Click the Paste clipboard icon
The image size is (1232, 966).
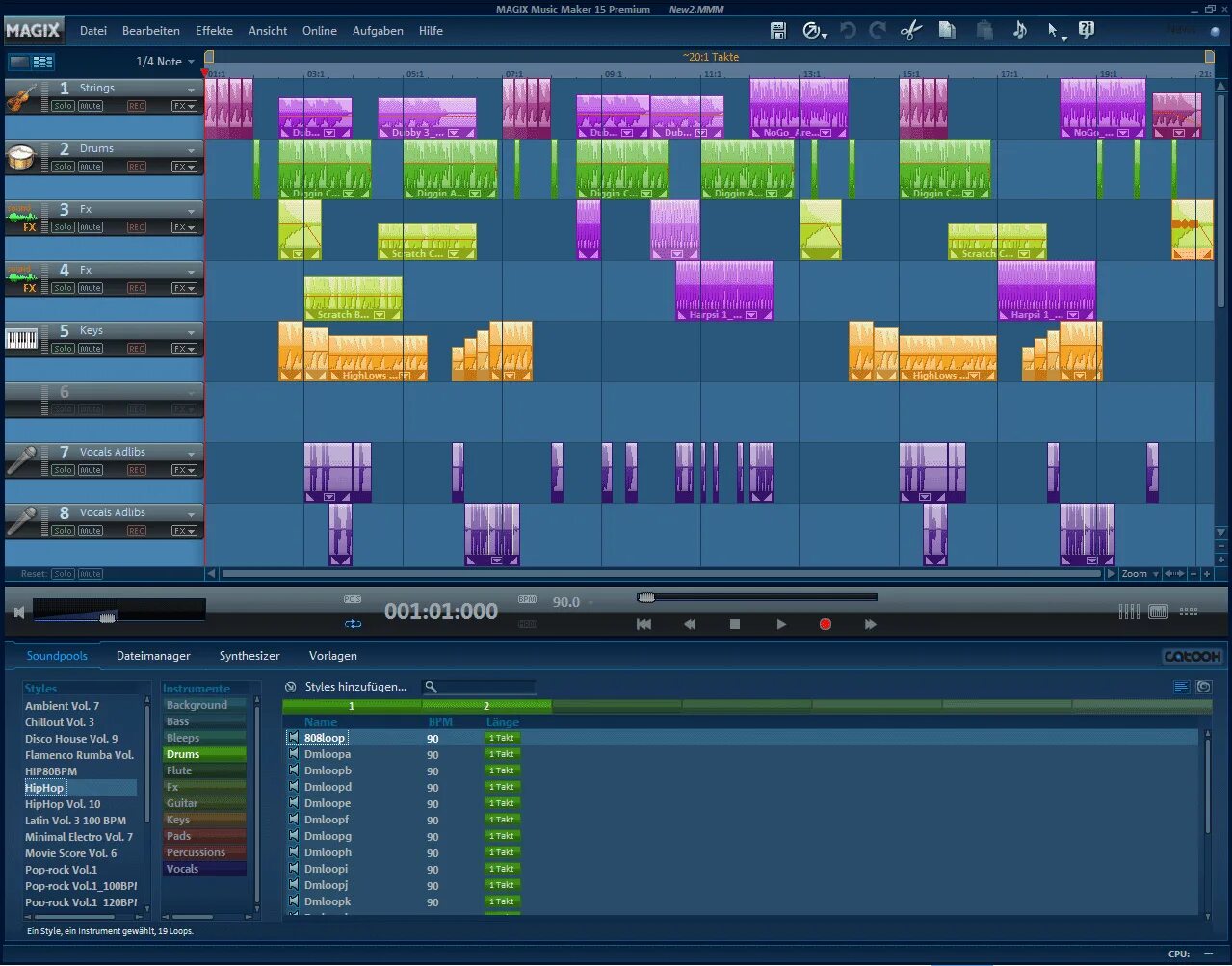pos(984,31)
